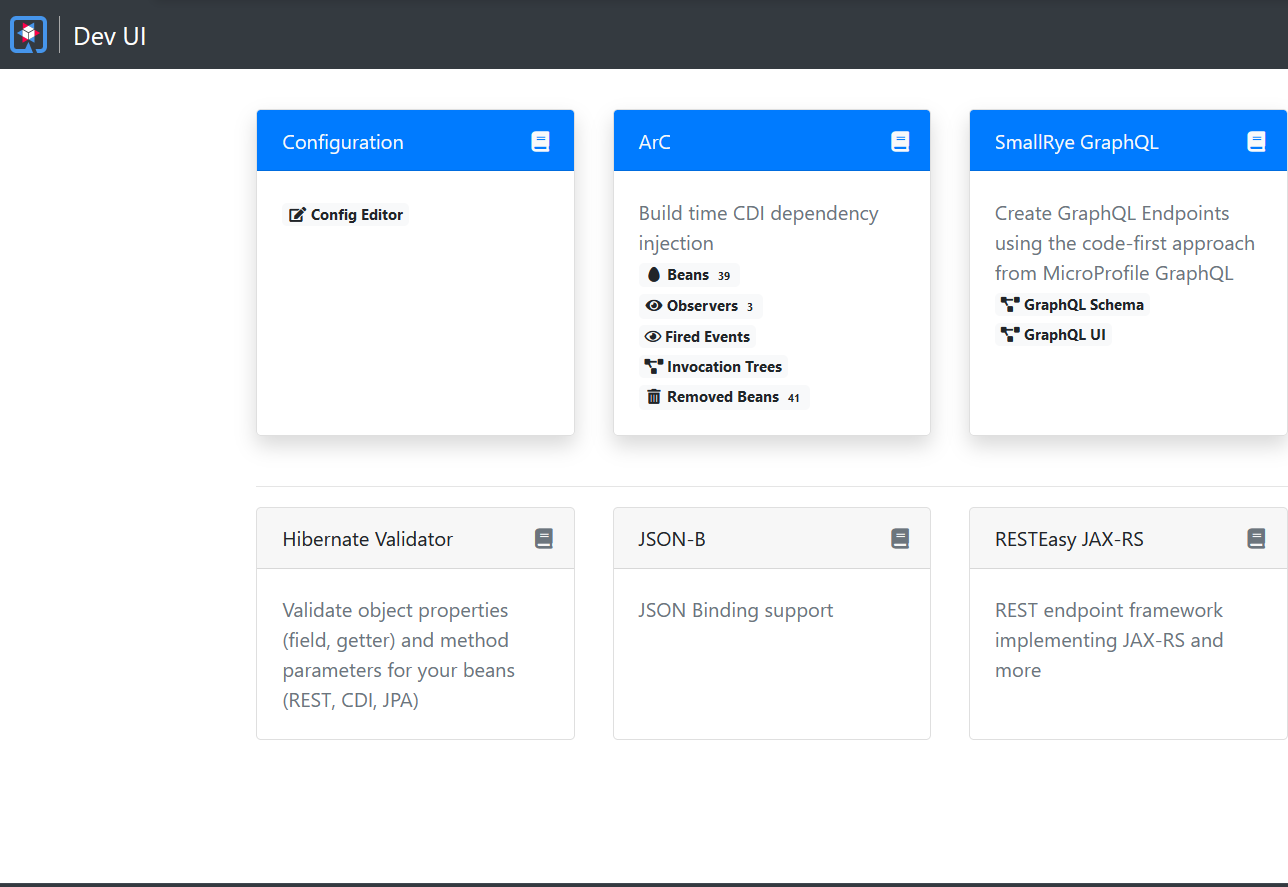Click the Quarkus logo in header

28,35
